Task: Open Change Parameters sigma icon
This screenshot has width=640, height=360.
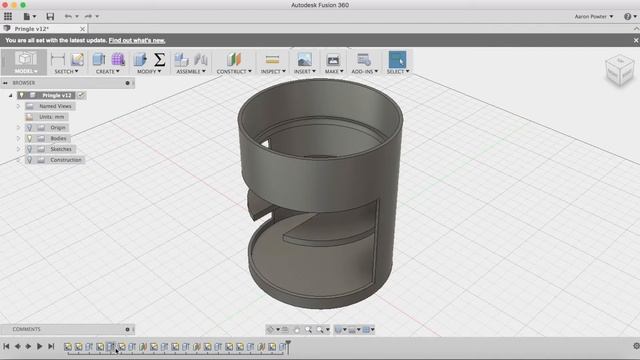Action: tap(160, 60)
